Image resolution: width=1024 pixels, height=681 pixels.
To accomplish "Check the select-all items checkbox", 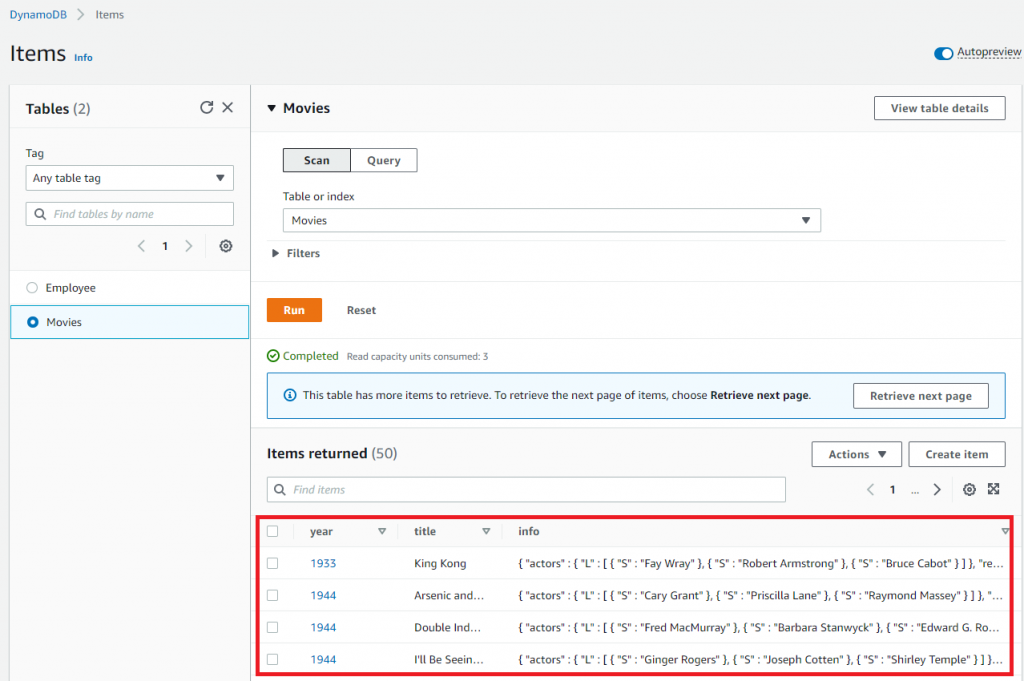I will point(272,531).
